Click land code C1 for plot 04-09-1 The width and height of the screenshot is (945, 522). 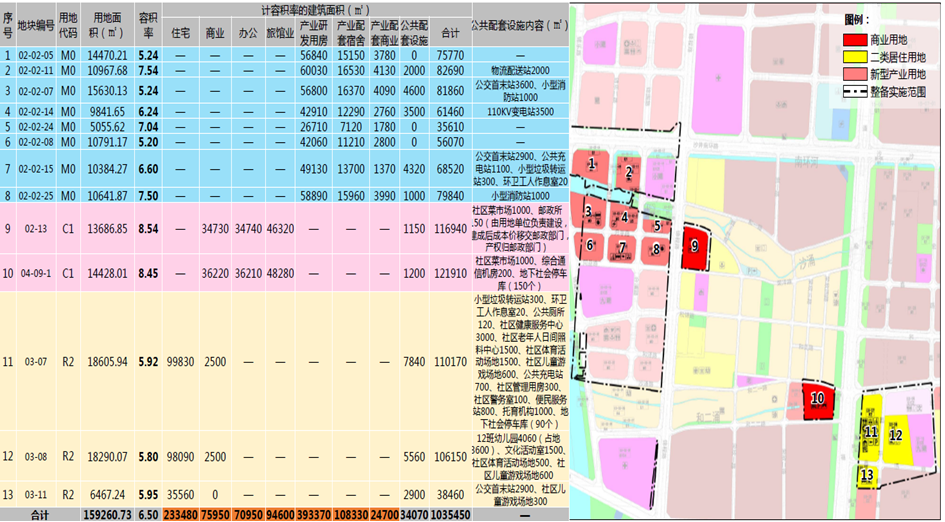[x=68, y=273]
